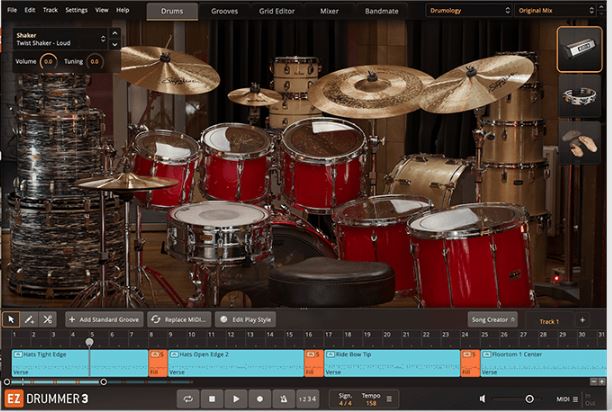612x412 pixels.
Task: Open the Edit menu
Action: pyautogui.click(x=30, y=10)
